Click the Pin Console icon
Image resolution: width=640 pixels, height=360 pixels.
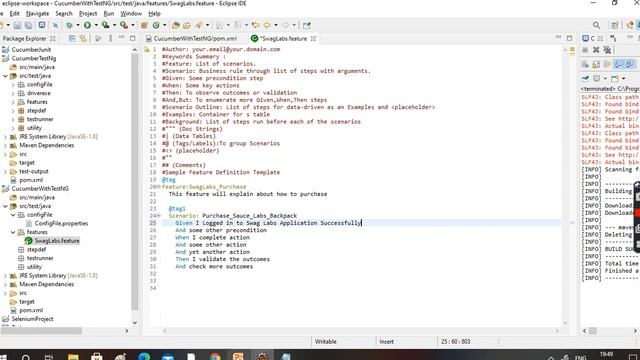(585, 78)
